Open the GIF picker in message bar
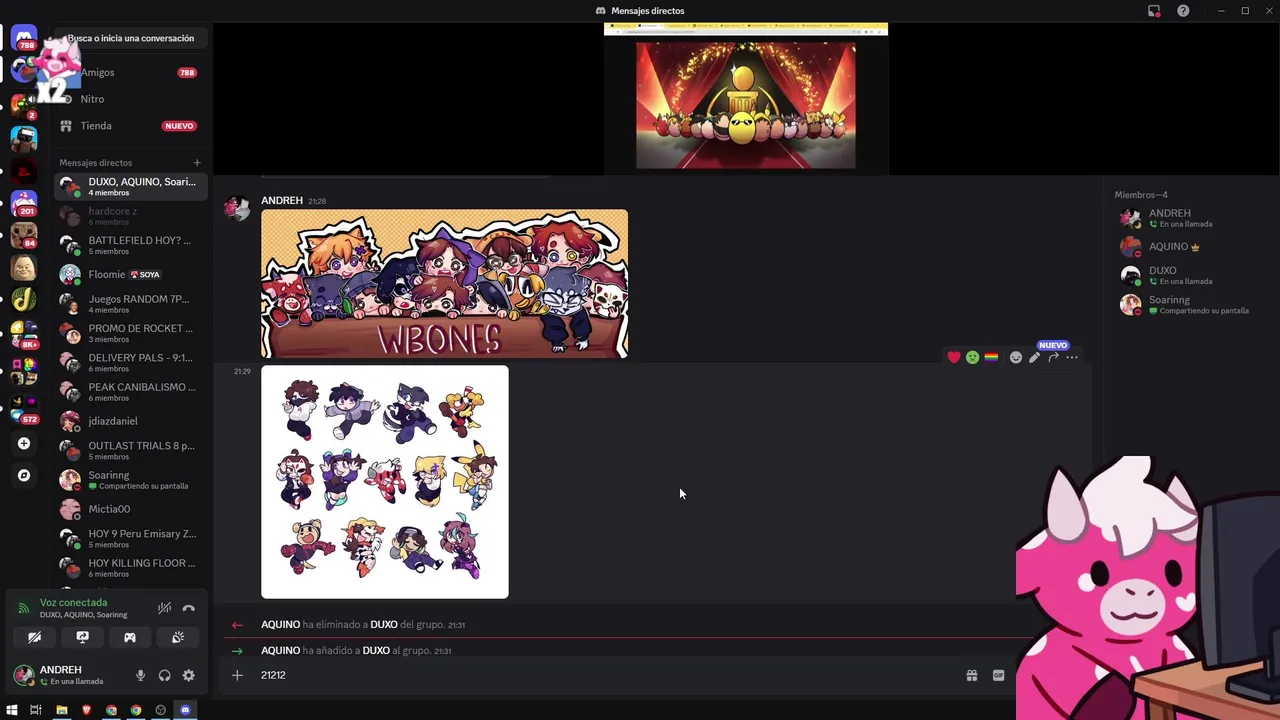Viewport: 1280px width, 720px height. [x=998, y=675]
